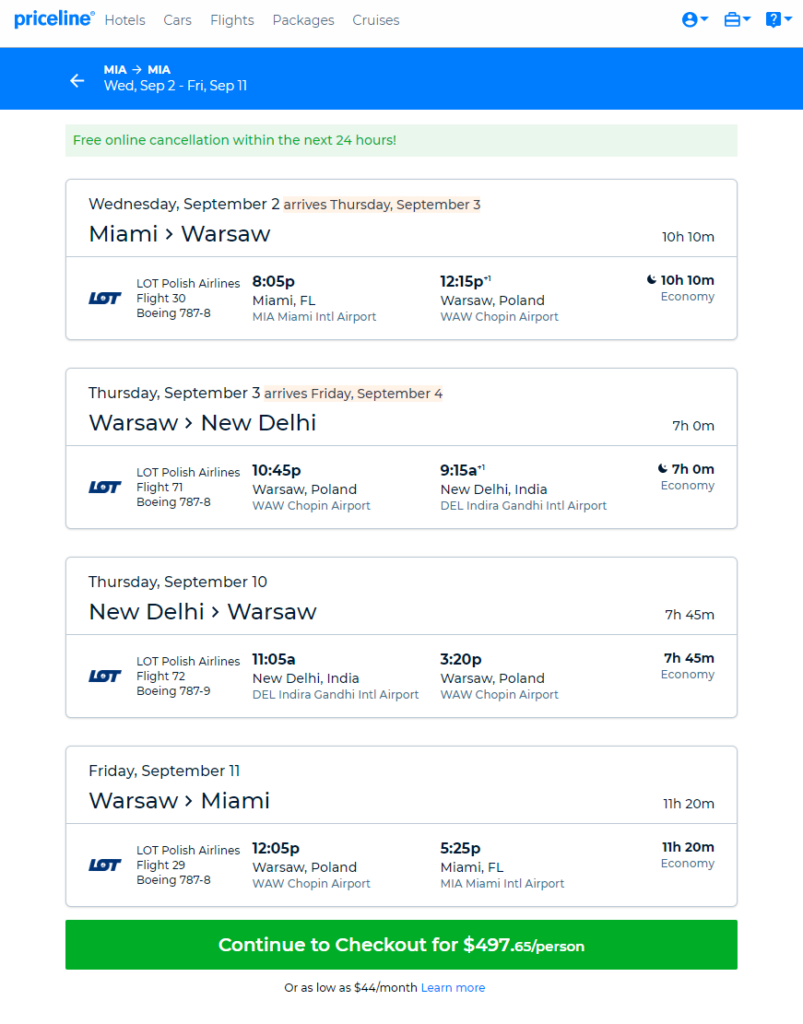
Task: Continue to Checkout for $497.65
Action: coord(402,945)
